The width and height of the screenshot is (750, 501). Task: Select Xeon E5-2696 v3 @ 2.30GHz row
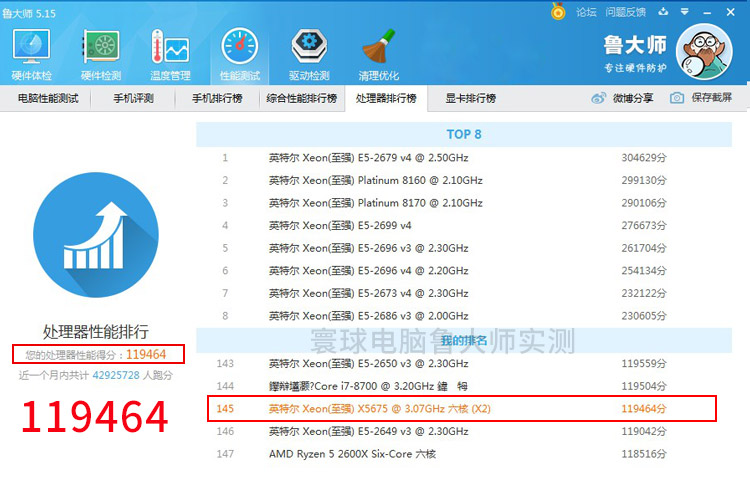(464, 248)
